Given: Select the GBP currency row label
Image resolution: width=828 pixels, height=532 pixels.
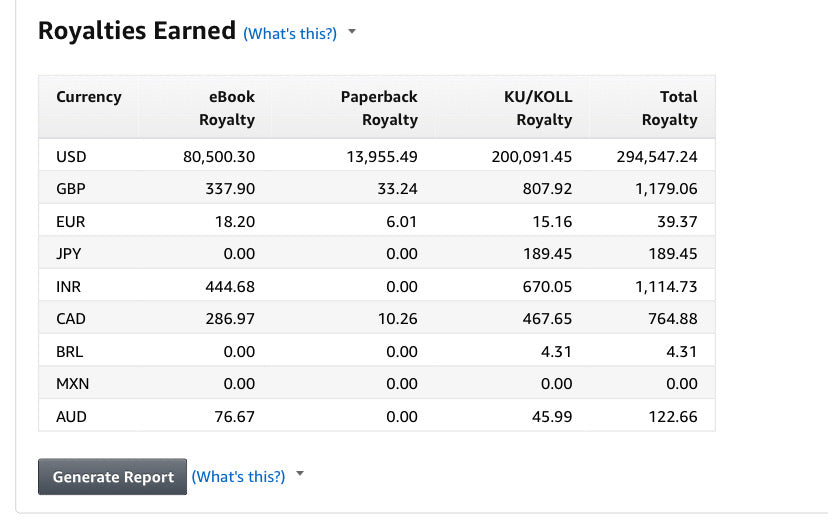Looking at the screenshot, I should point(71,188).
